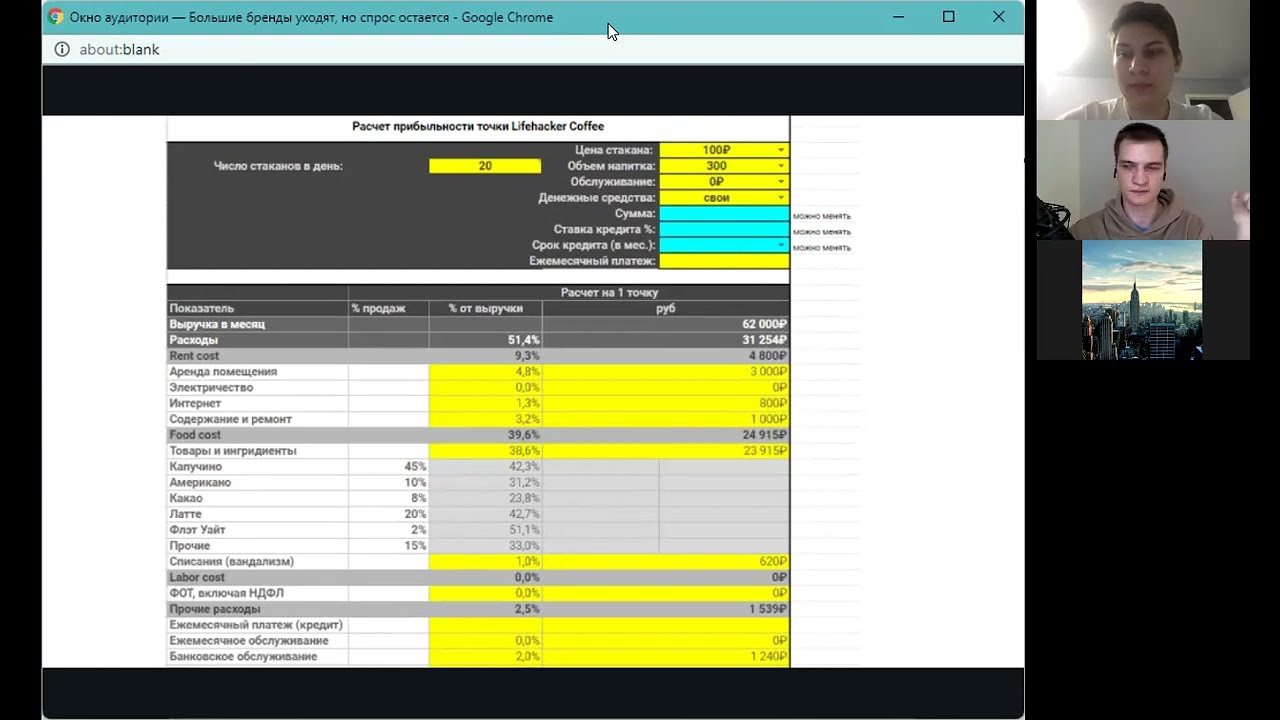The width and height of the screenshot is (1280, 720).
Task: Click the Выручка в месяц row label
Action: (217, 325)
